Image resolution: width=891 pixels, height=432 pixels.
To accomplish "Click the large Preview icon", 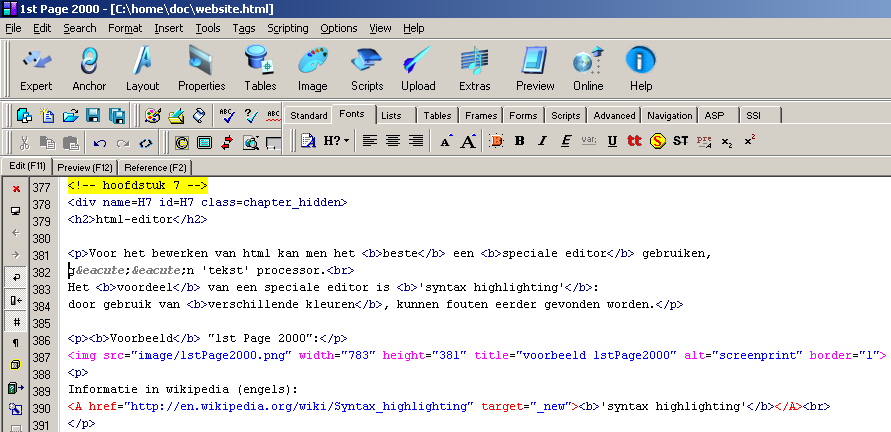I will [535, 69].
